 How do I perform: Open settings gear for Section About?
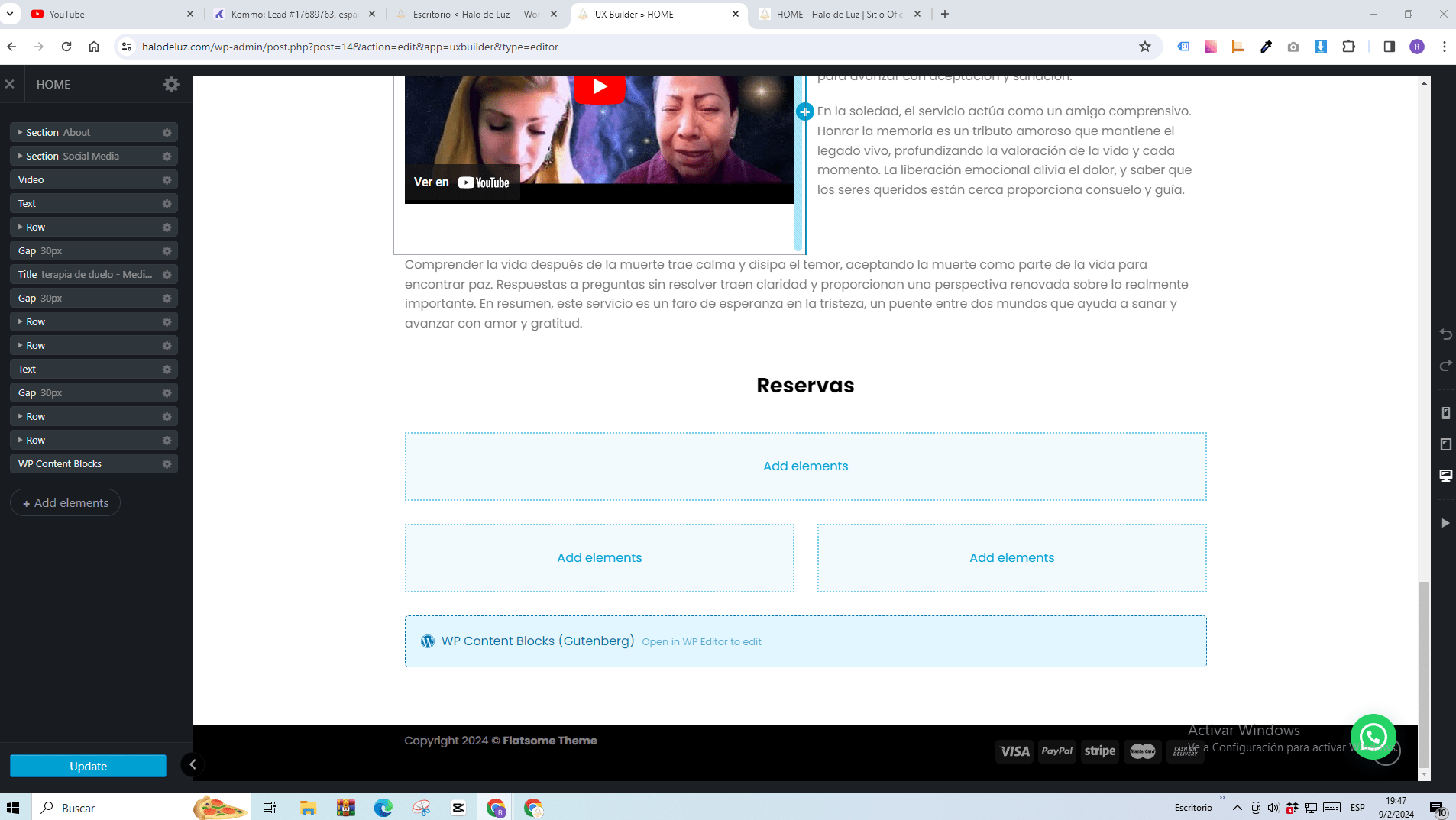click(x=167, y=133)
